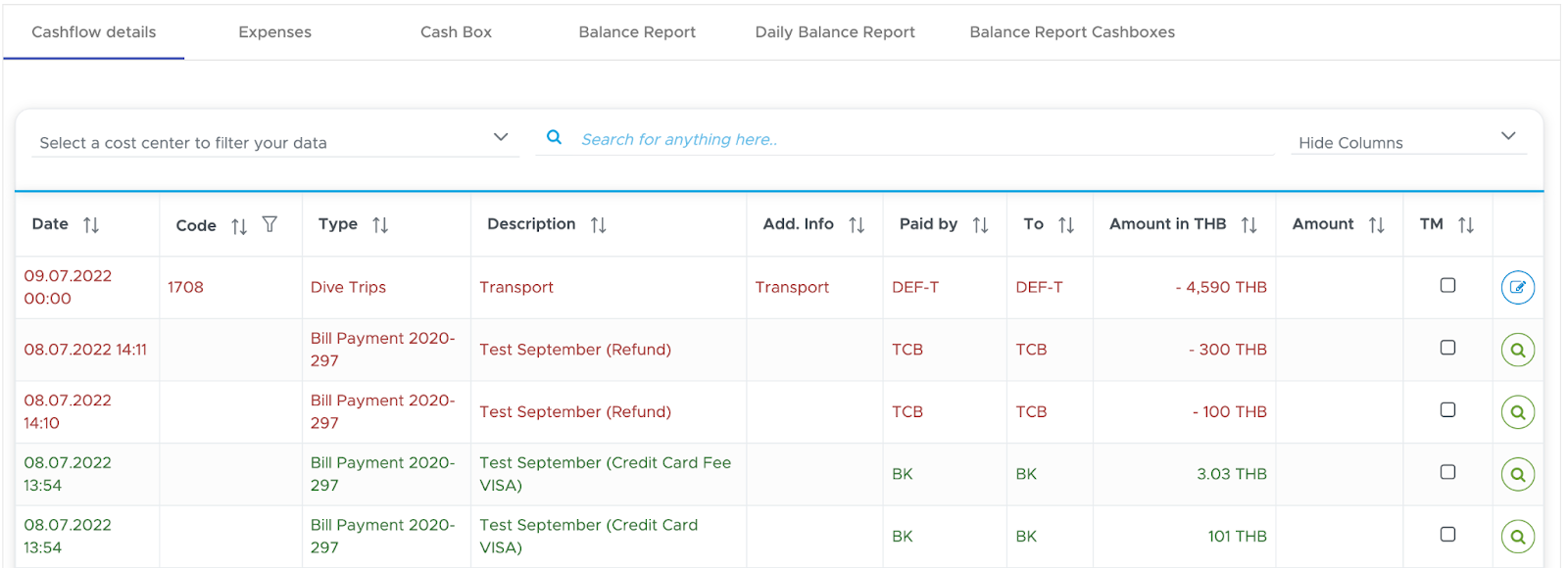View details of the -100 THB refund
This screenshot has width=1568, height=568.
pyautogui.click(x=1518, y=412)
